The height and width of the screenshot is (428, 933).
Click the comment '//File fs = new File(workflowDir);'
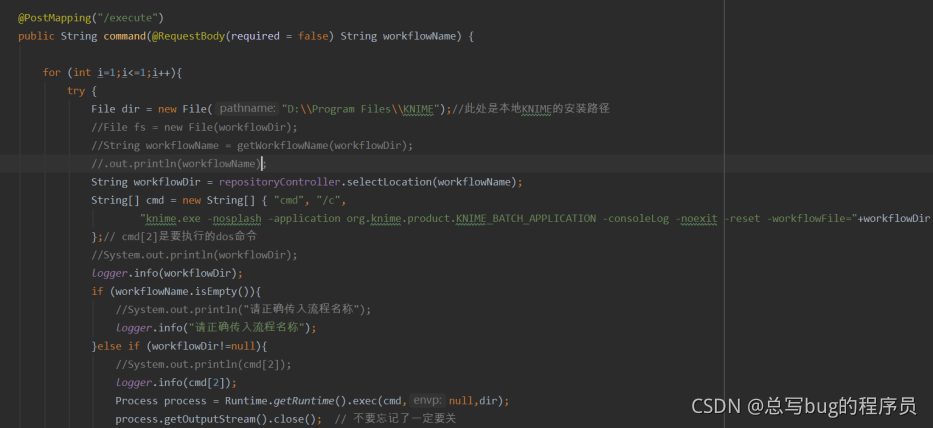[x=194, y=127]
